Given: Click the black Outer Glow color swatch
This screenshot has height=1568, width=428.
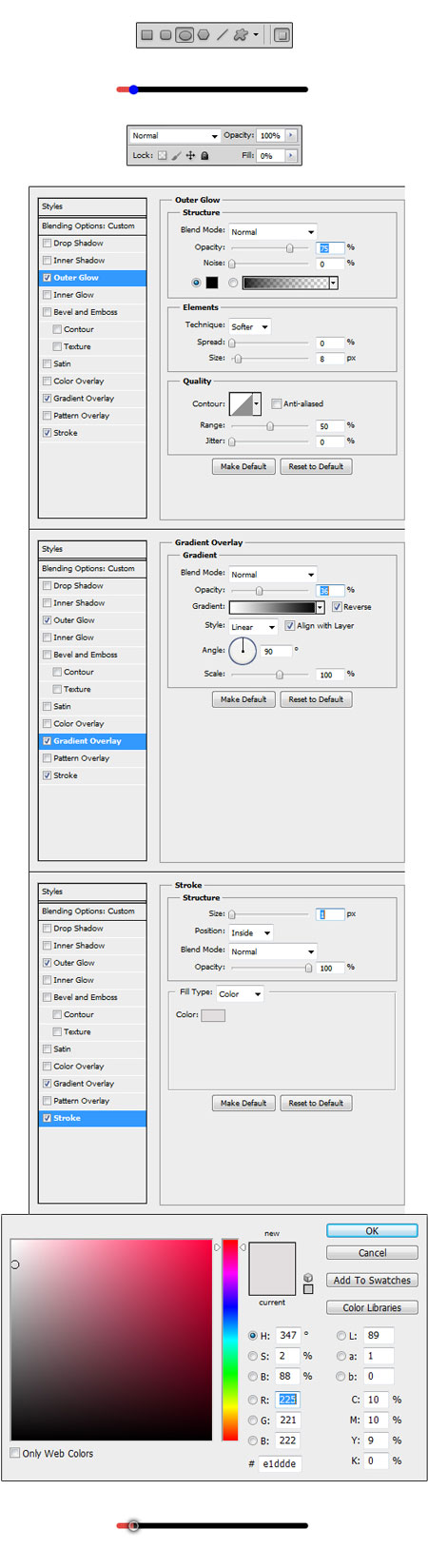Looking at the screenshot, I should coord(211,283).
